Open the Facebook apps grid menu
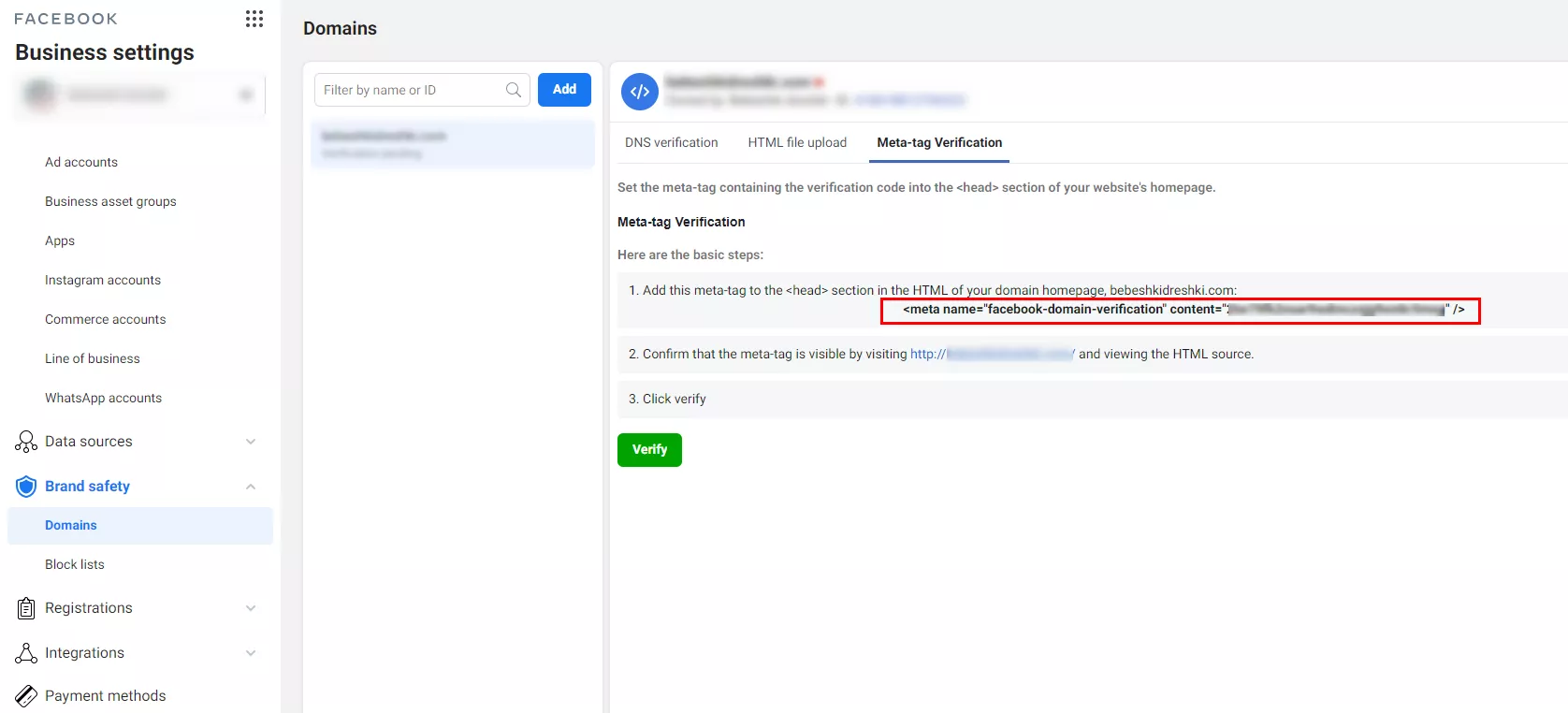 (x=254, y=19)
